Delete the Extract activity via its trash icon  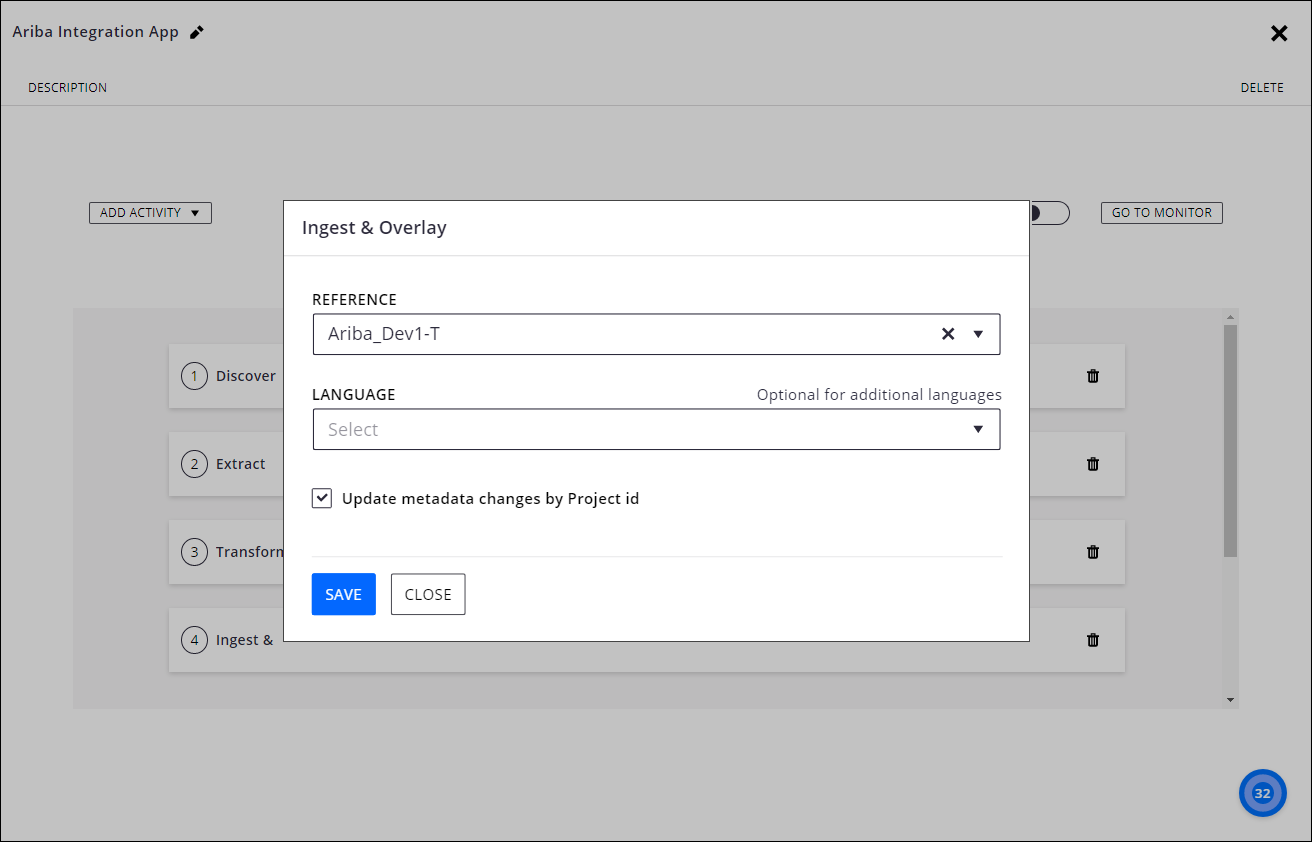point(1093,464)
